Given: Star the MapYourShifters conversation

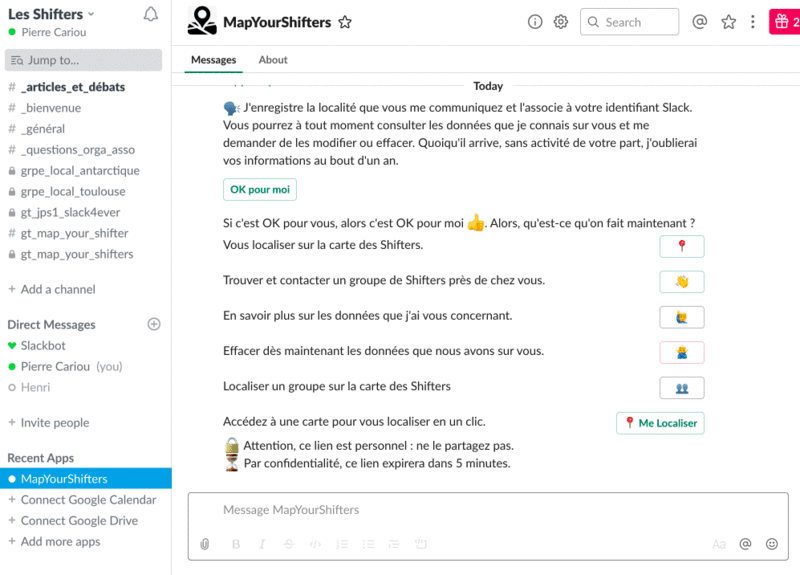Looking at the screenshot, I should click(345, 22).
